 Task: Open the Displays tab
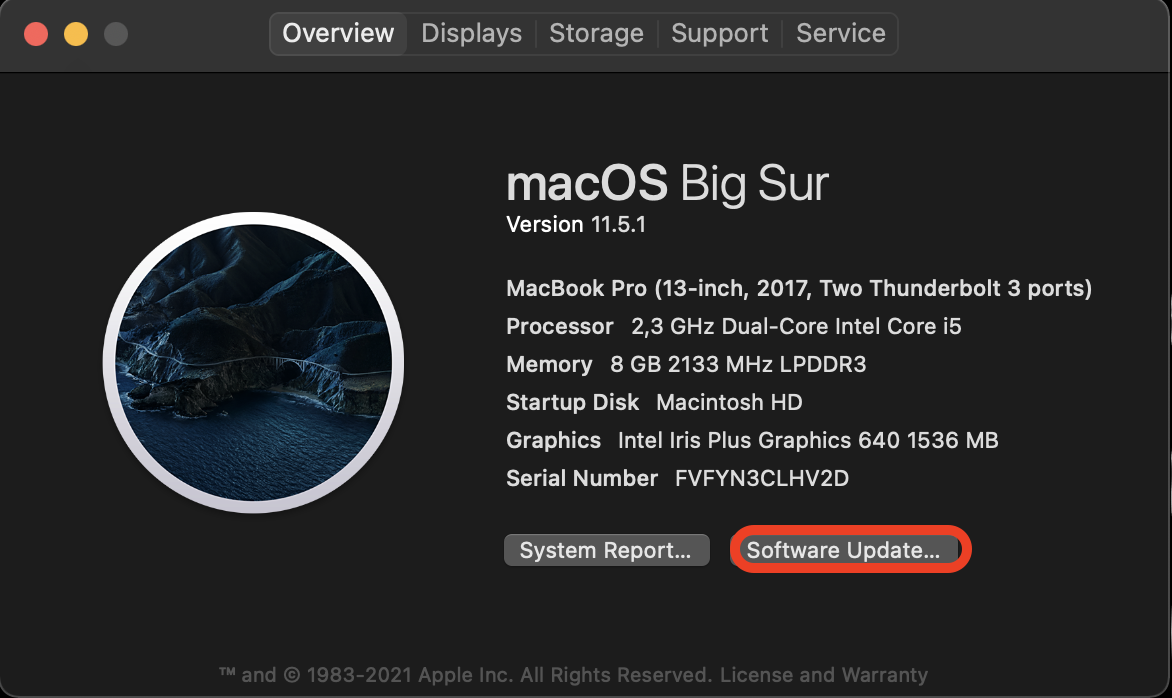471,34
